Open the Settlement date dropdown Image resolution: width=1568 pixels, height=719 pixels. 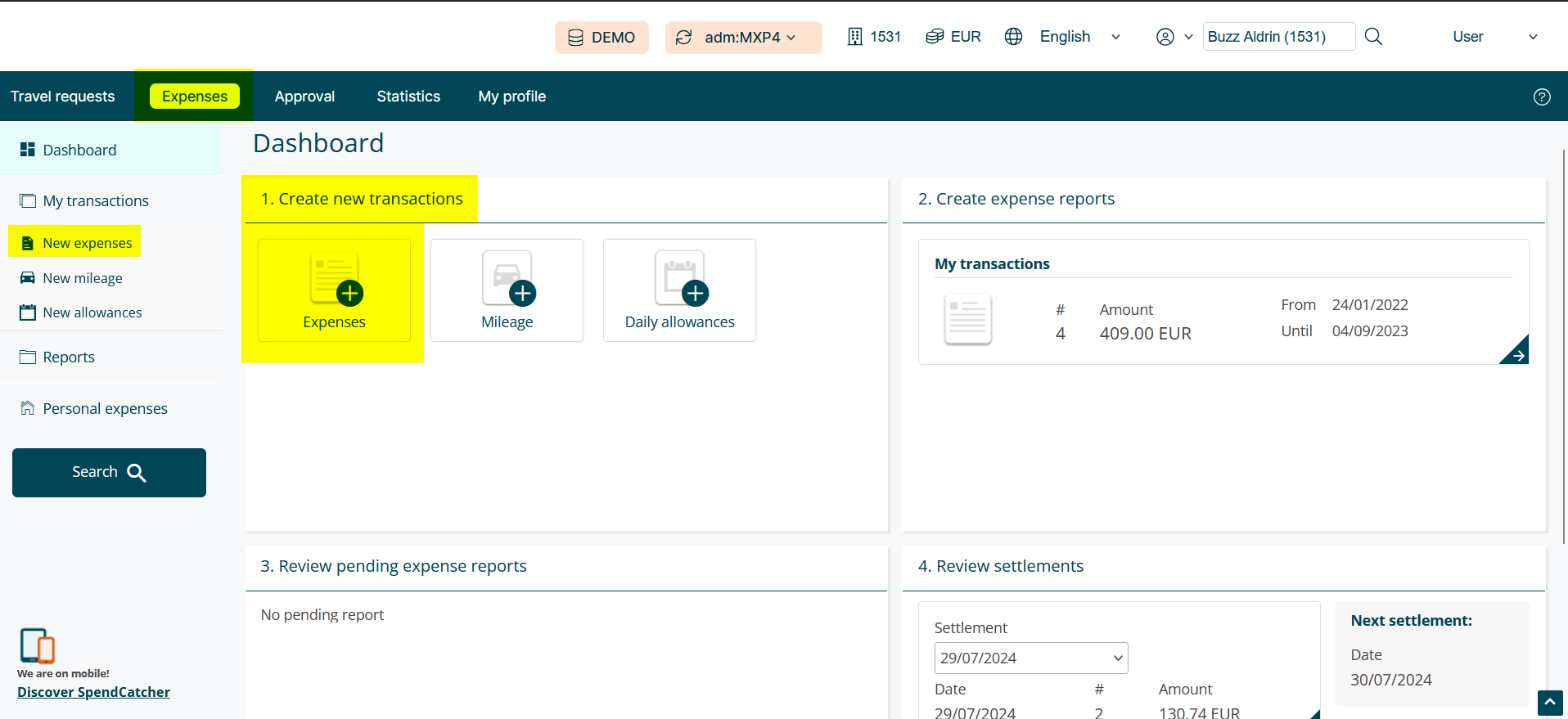(1030, 658)
